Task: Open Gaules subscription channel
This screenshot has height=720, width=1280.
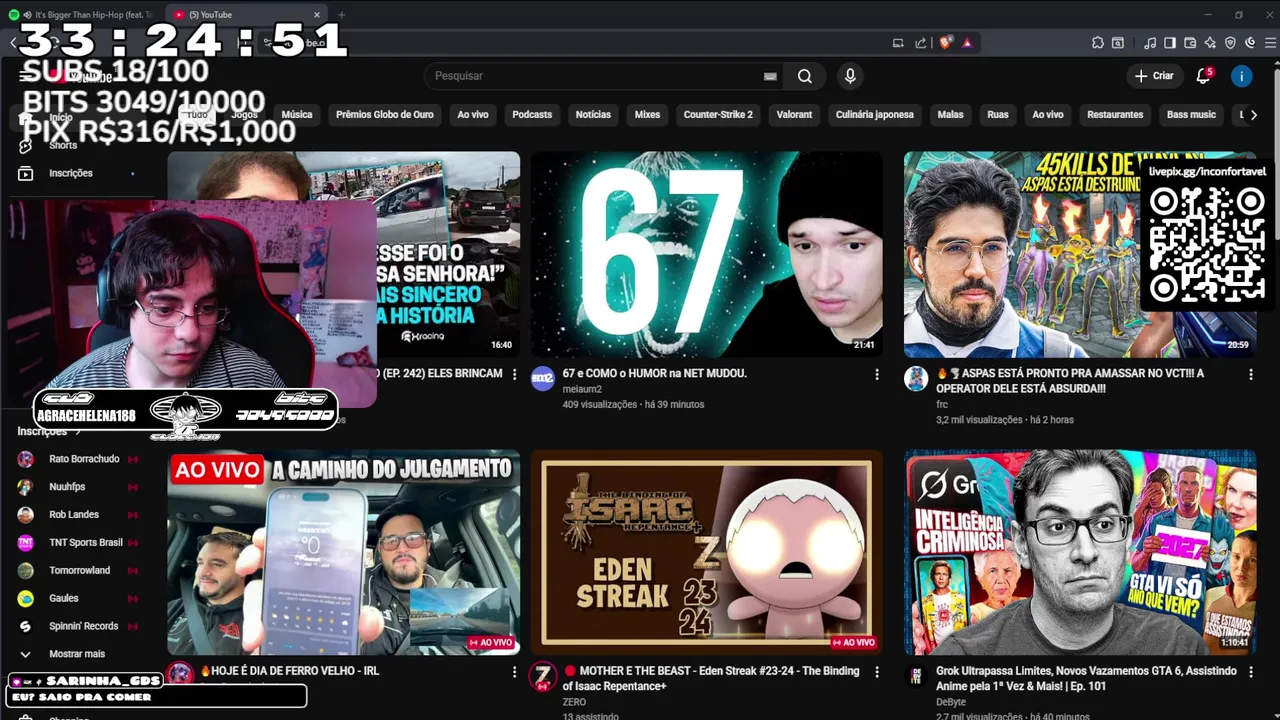Action: coord(77,599)
